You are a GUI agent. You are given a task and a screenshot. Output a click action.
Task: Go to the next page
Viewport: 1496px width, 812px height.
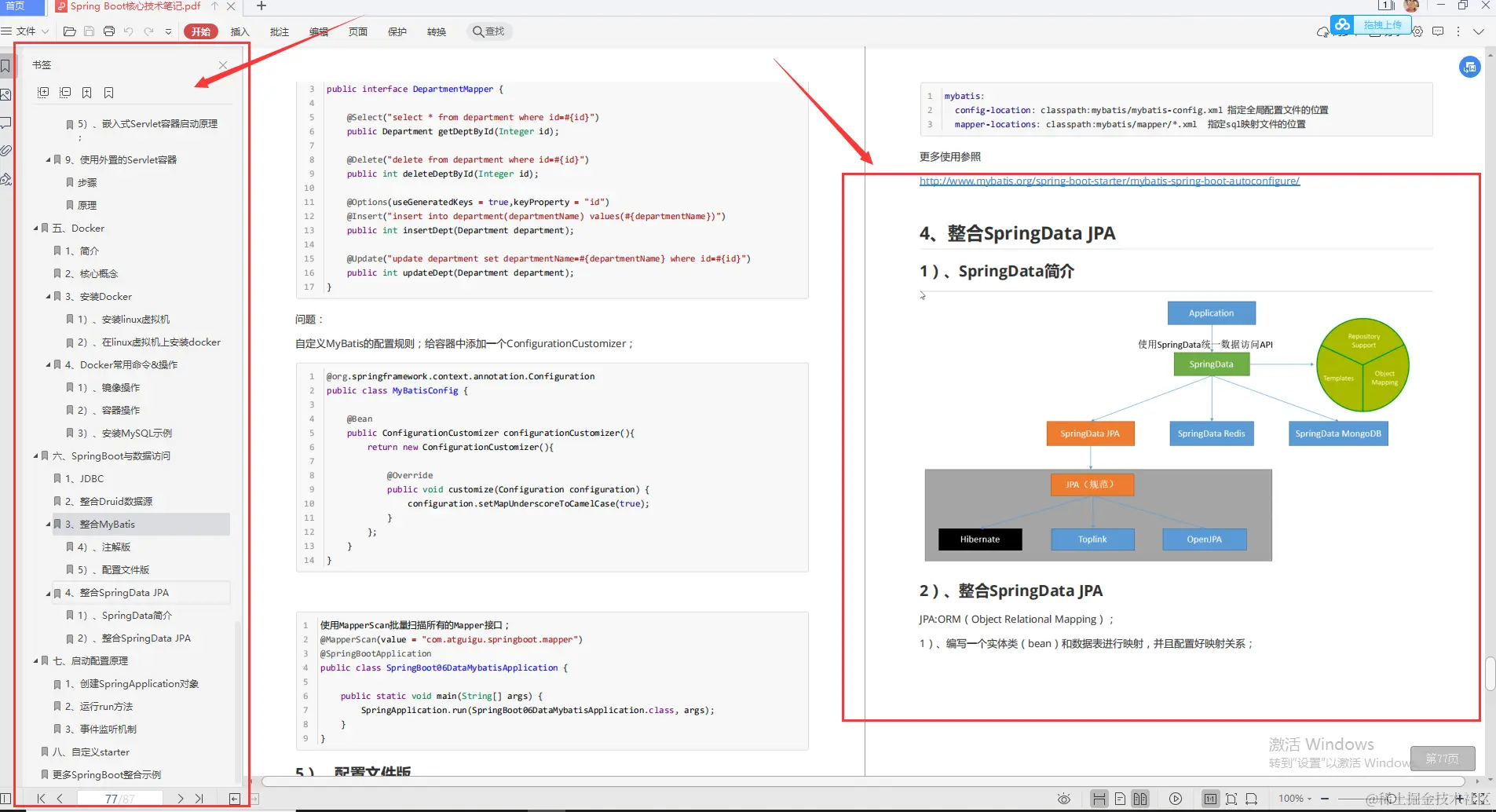click(x=181, y=799)
